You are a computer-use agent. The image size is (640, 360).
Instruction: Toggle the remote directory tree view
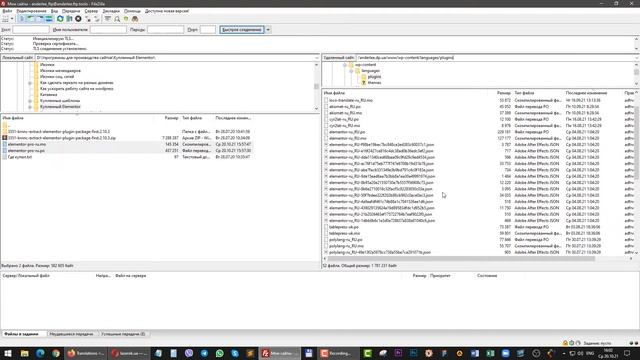click(40, 19)
